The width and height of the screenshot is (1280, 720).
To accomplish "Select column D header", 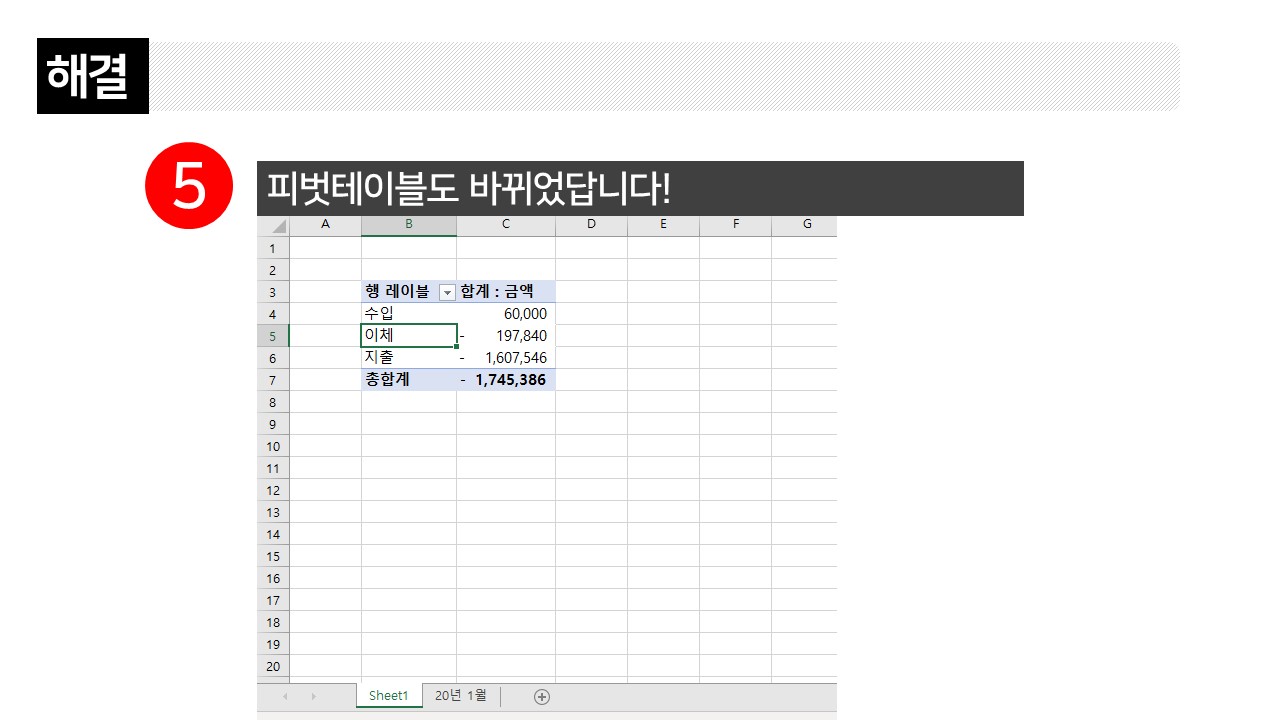I will (591, 225).
